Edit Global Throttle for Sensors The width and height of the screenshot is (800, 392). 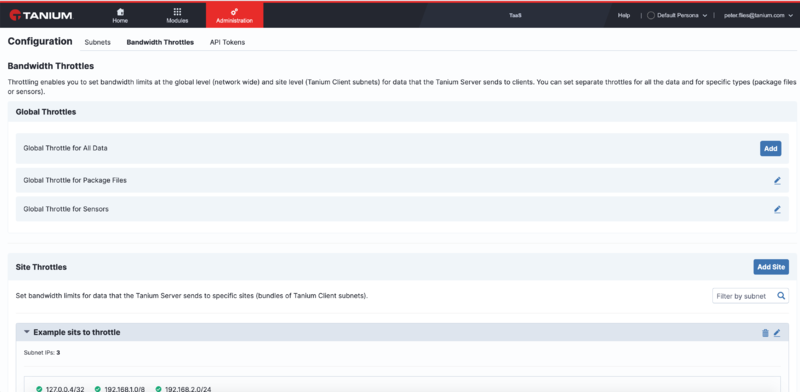777,209
